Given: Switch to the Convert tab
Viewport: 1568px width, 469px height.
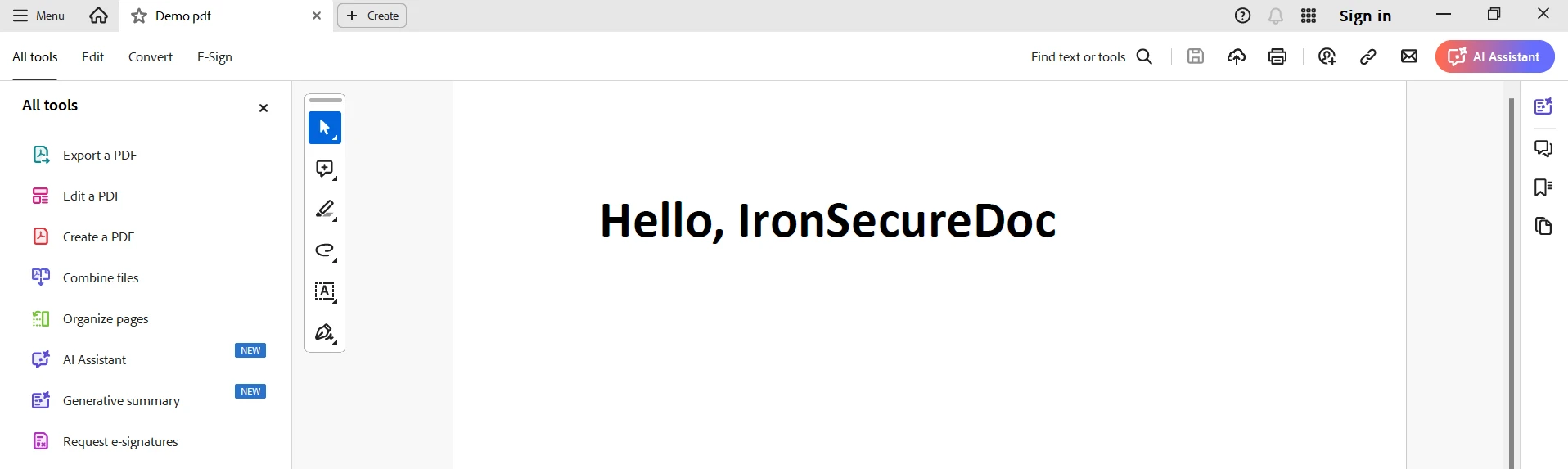Looking at the screenshot, I should (151, 56).
